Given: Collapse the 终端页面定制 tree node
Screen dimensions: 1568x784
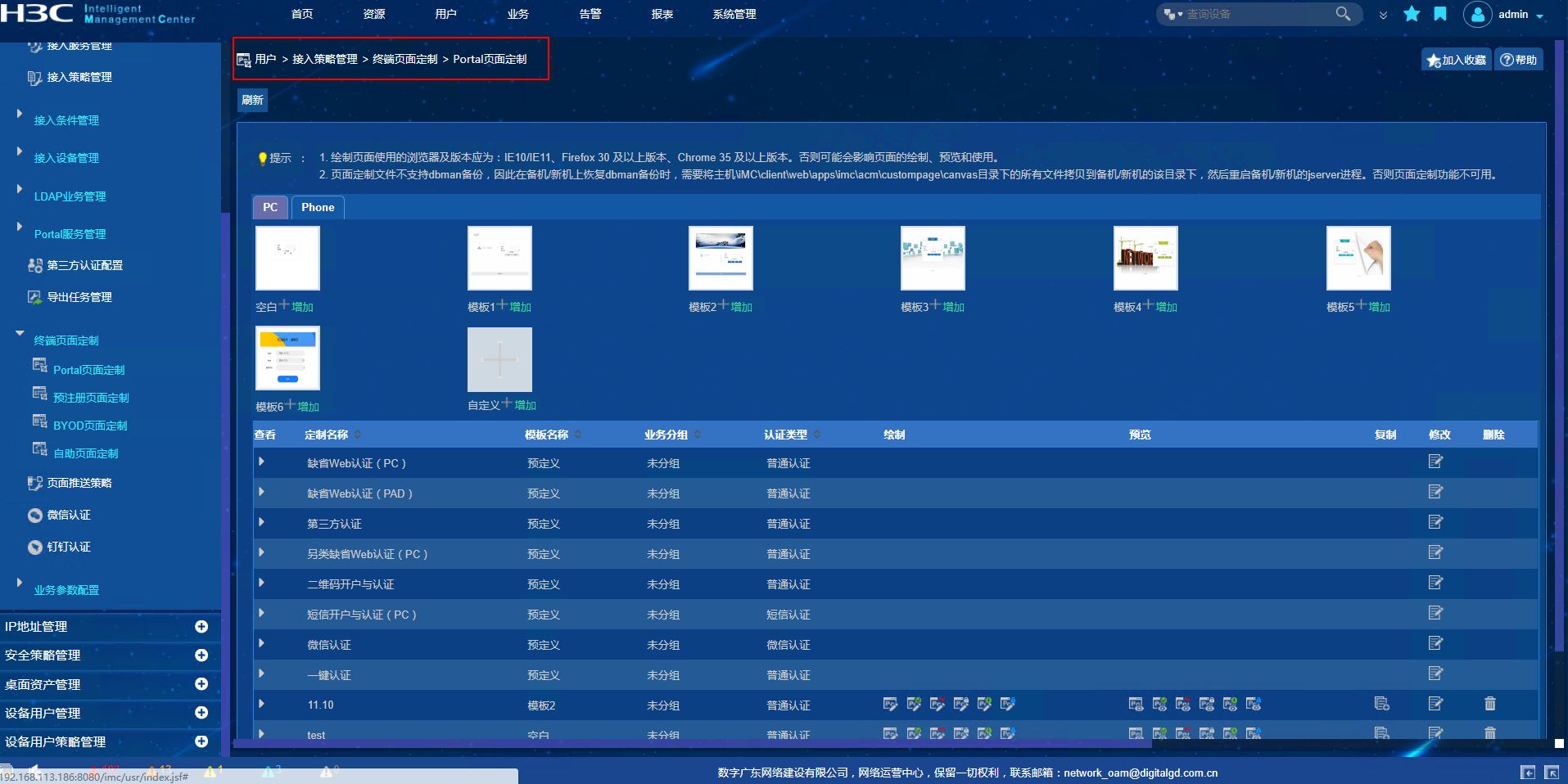Looking at the screenshot, I should (20, 333).
